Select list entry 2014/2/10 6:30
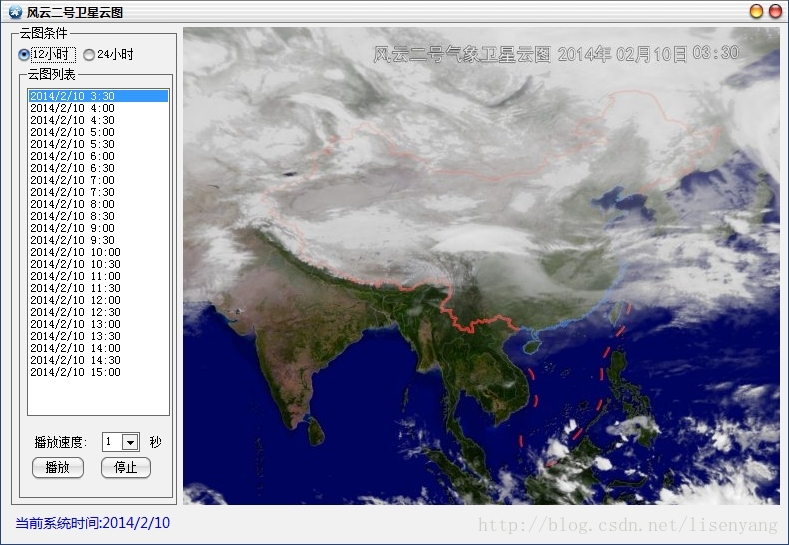This screenshot has width=789, height=545. point(98,168)
